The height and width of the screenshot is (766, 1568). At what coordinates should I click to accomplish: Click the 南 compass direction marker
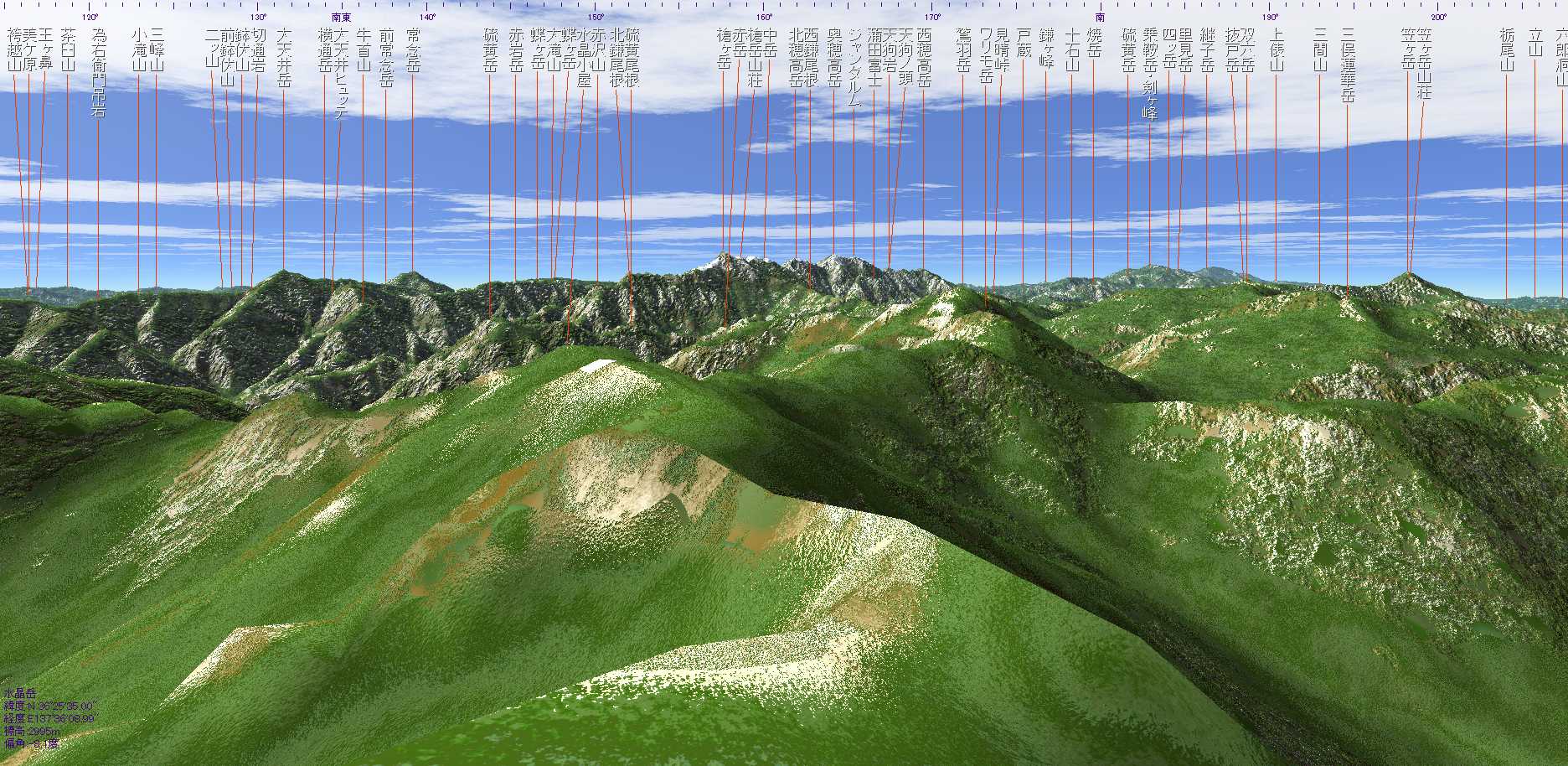1100,17
